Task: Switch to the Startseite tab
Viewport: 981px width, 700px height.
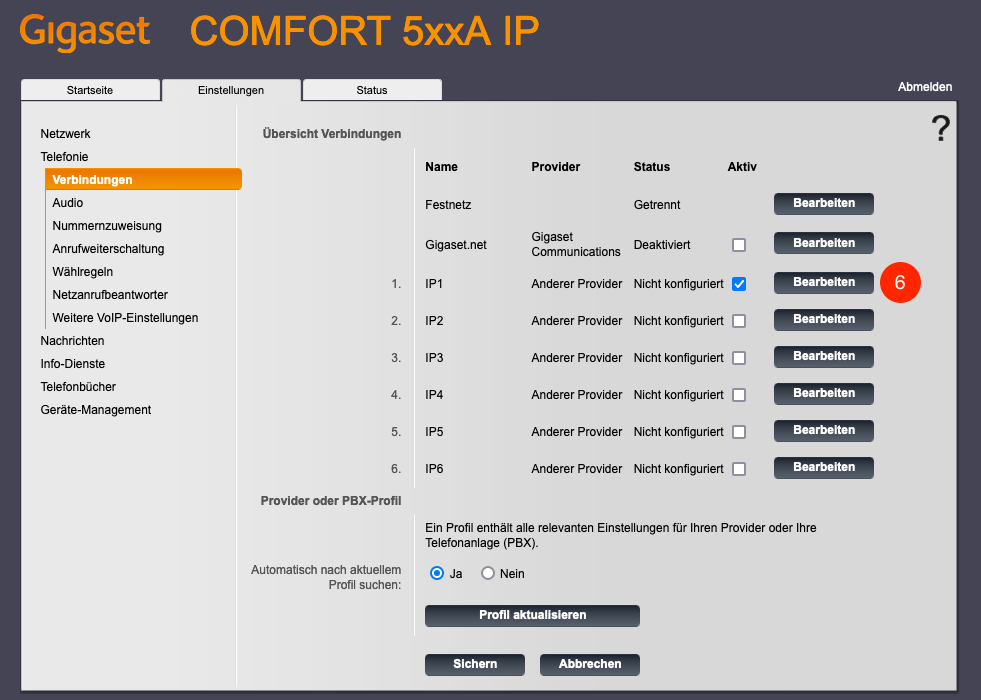Action: click(x=90, y=90)
